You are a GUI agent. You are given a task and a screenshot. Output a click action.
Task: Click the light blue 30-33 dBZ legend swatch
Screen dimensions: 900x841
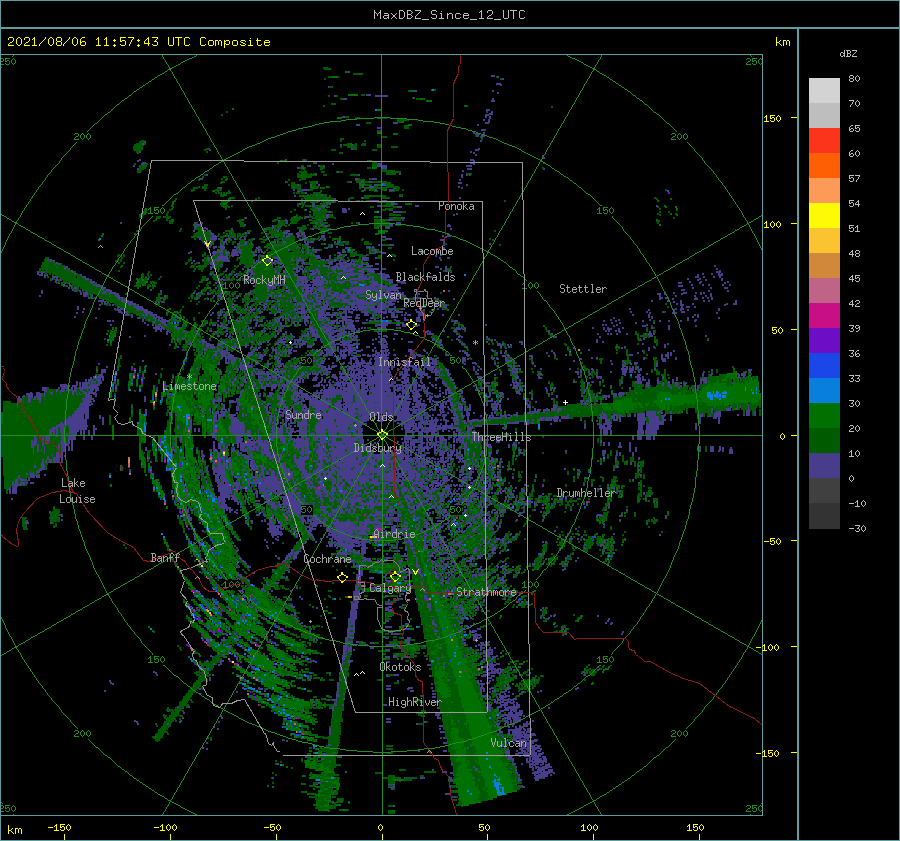[x=824, y=391]
